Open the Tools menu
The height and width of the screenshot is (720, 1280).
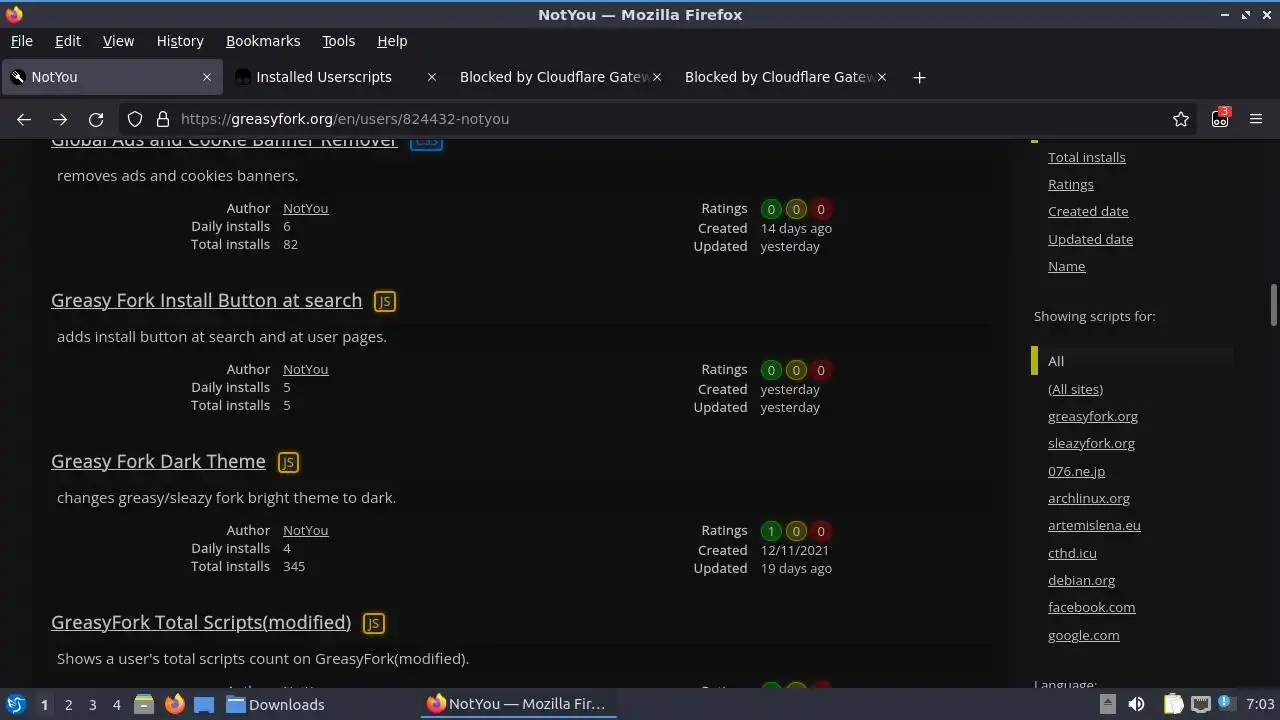pos(338,41)
